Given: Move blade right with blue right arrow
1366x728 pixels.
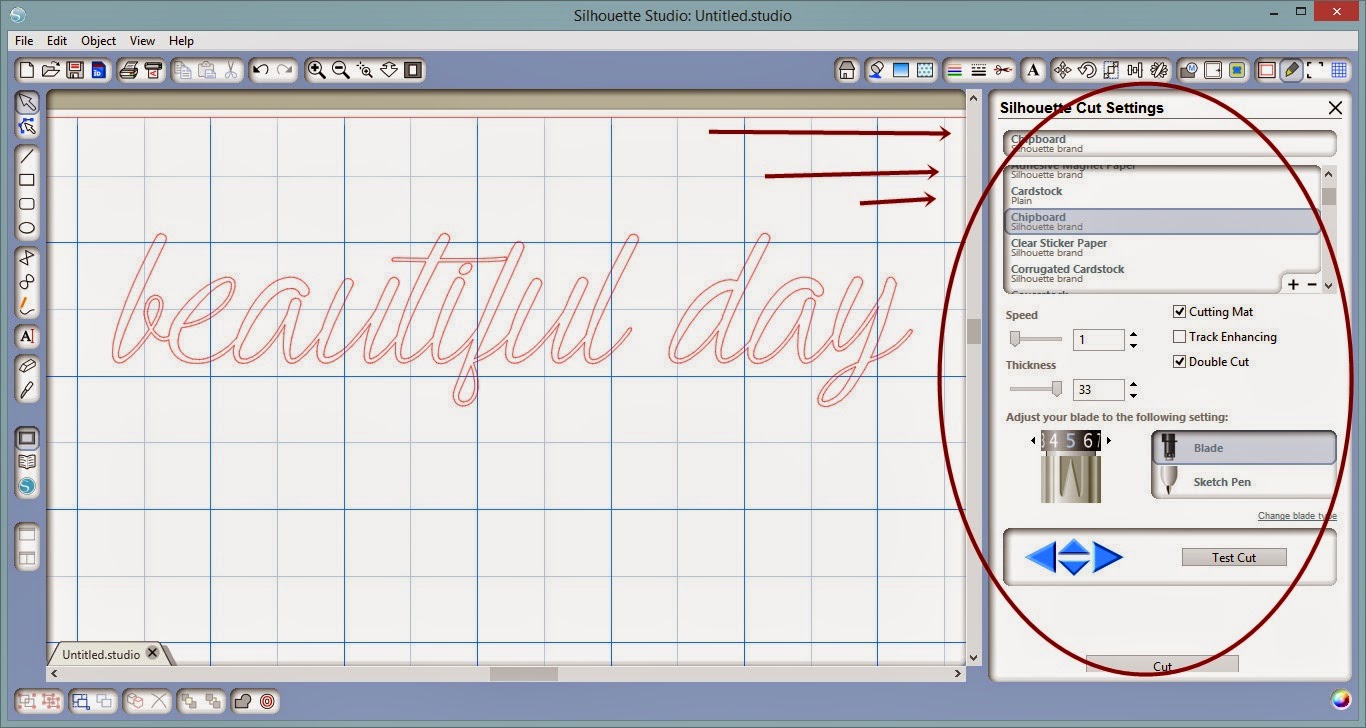Looking at the screenshot, I should (x=1108, y=557).
